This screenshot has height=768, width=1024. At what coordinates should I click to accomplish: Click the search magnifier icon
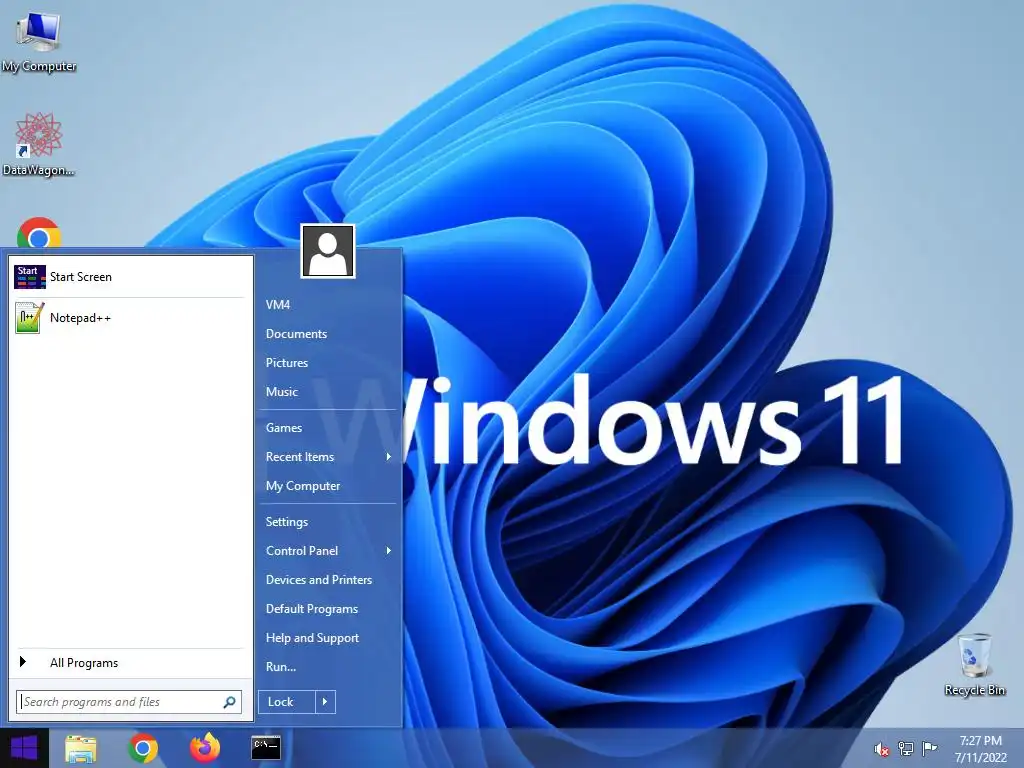click(x=229, y=702)
